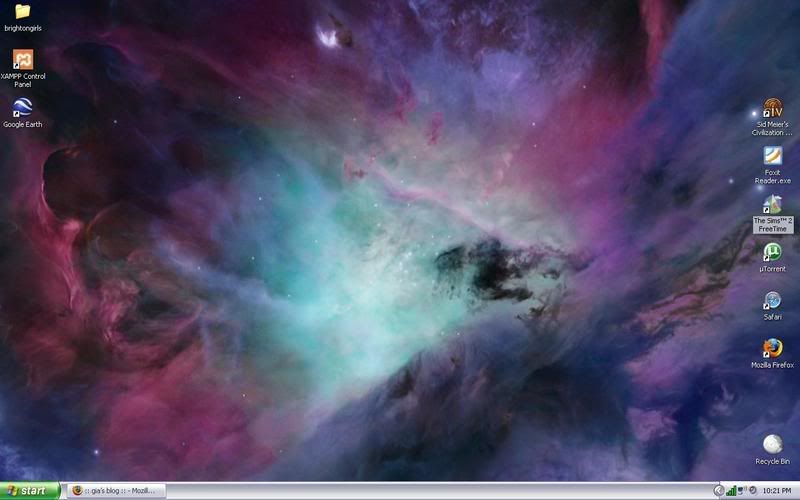Click the Safari browser icon
Screen dimensions: 800x500
tap(772, 300)
